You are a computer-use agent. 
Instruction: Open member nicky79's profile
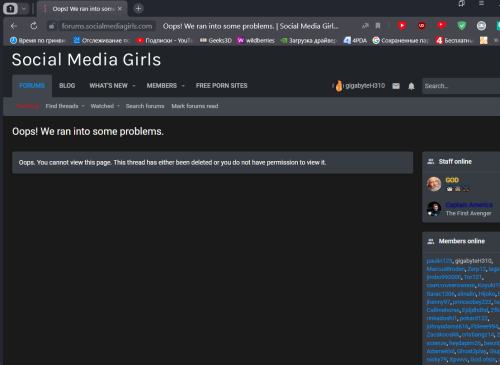click(436, 359)
